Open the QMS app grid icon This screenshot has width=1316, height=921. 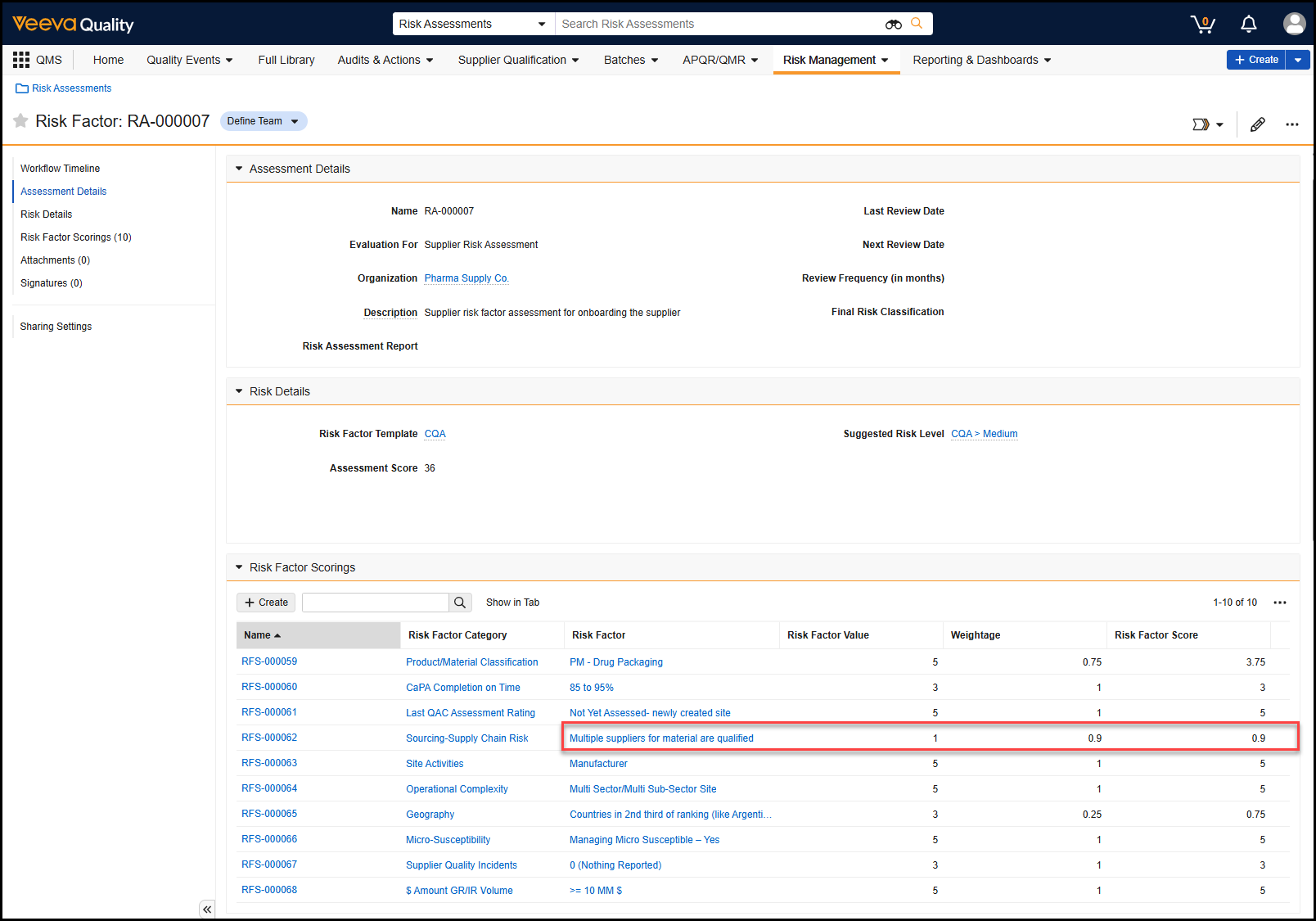pos(21,60)
